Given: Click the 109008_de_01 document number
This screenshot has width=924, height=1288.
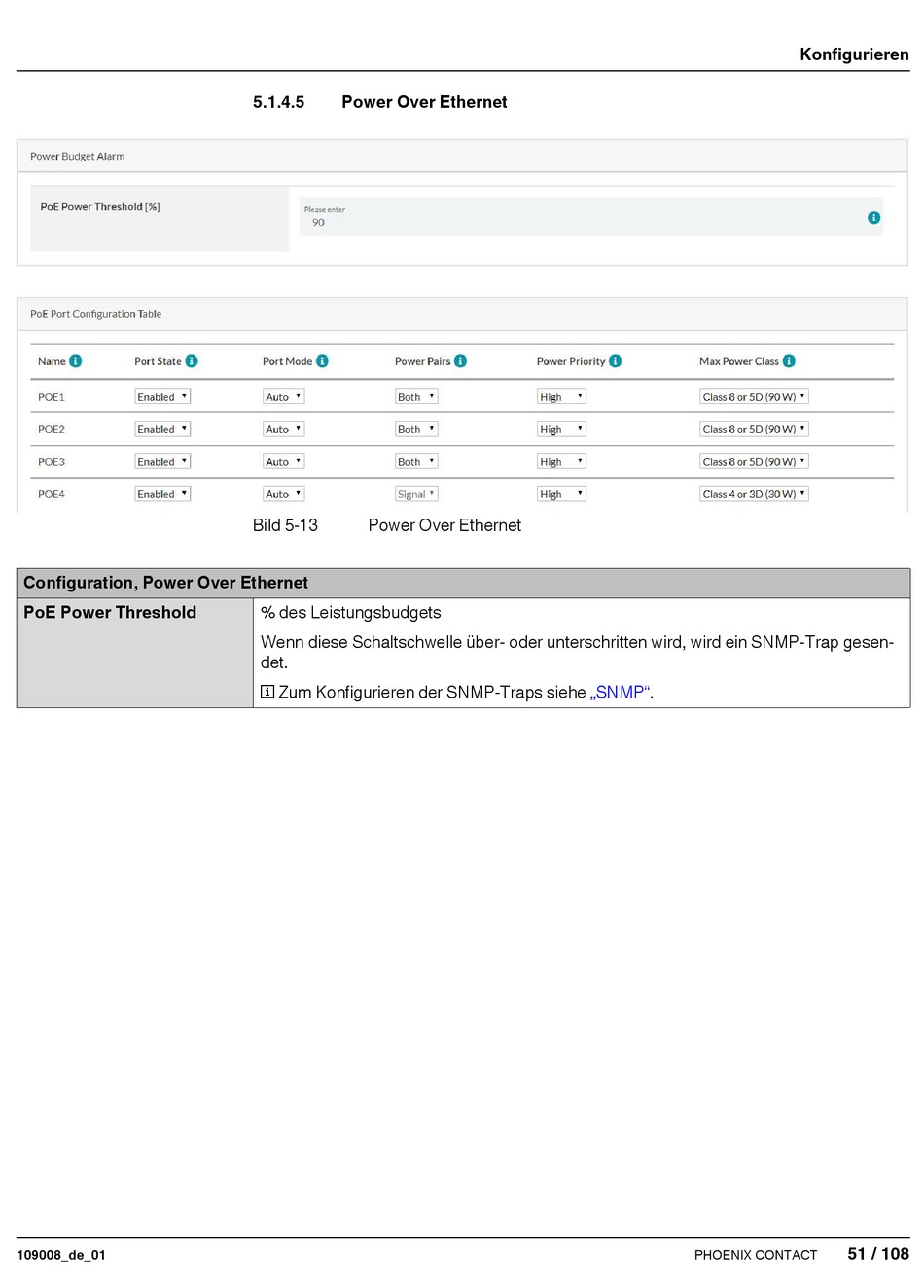Looking at the screenshot, I should [61, 1255].
